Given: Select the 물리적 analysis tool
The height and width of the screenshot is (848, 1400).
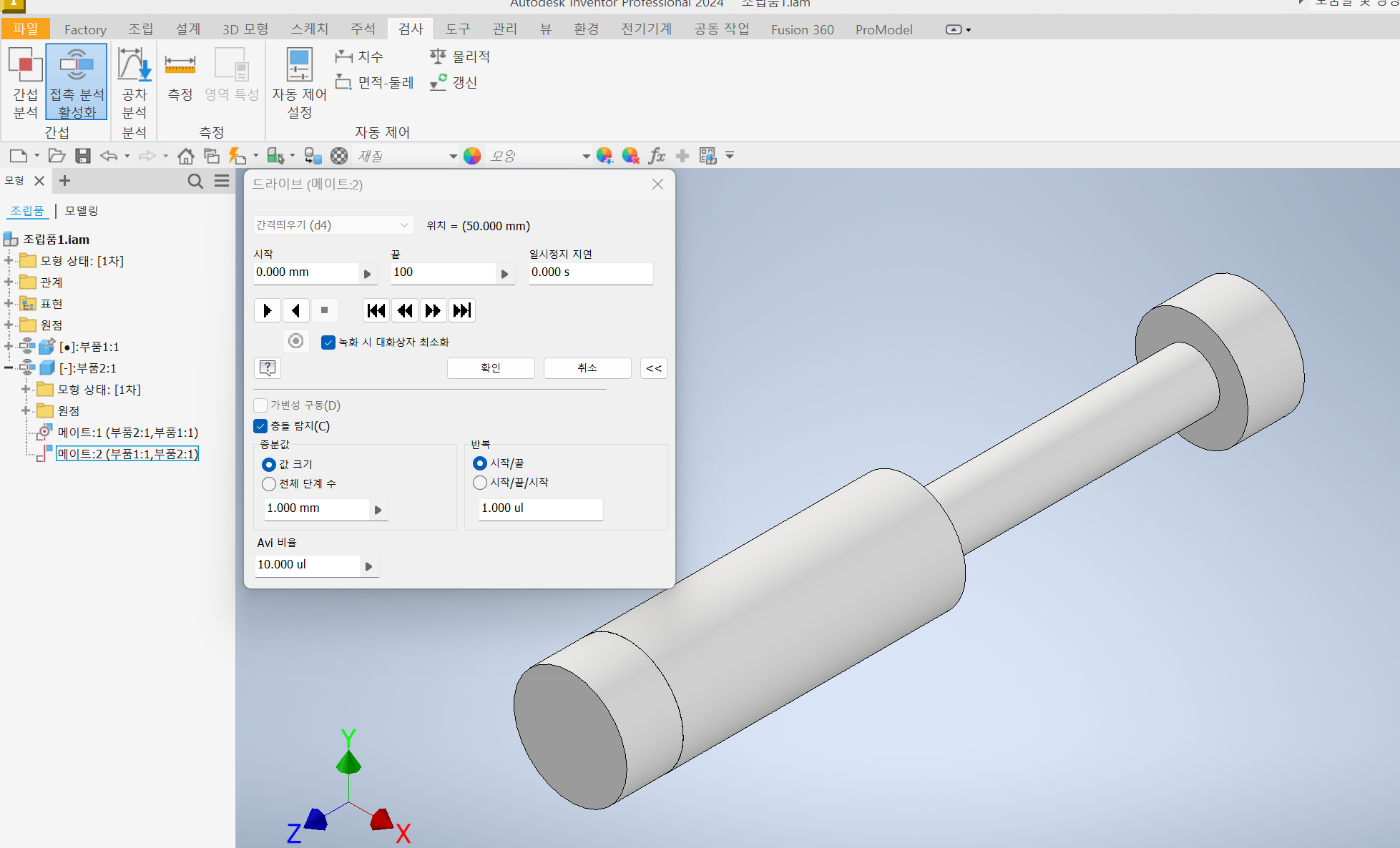Looking at the screenshot, I should coord(459,56).
